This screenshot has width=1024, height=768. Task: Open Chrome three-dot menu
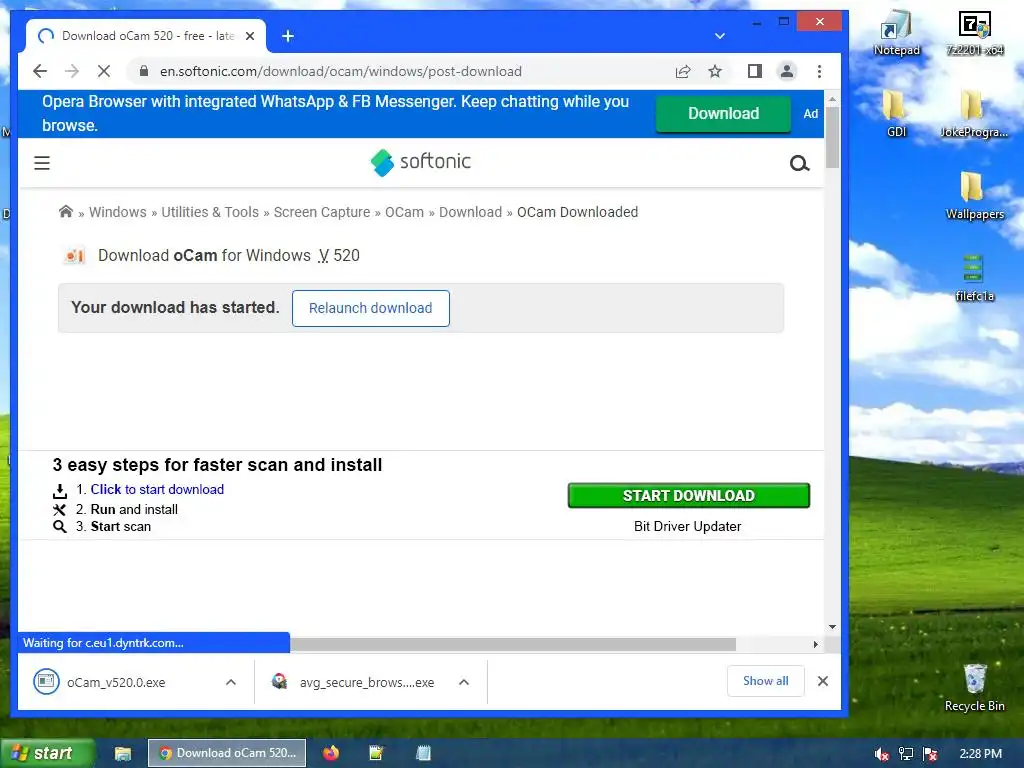tap(819, 71)
